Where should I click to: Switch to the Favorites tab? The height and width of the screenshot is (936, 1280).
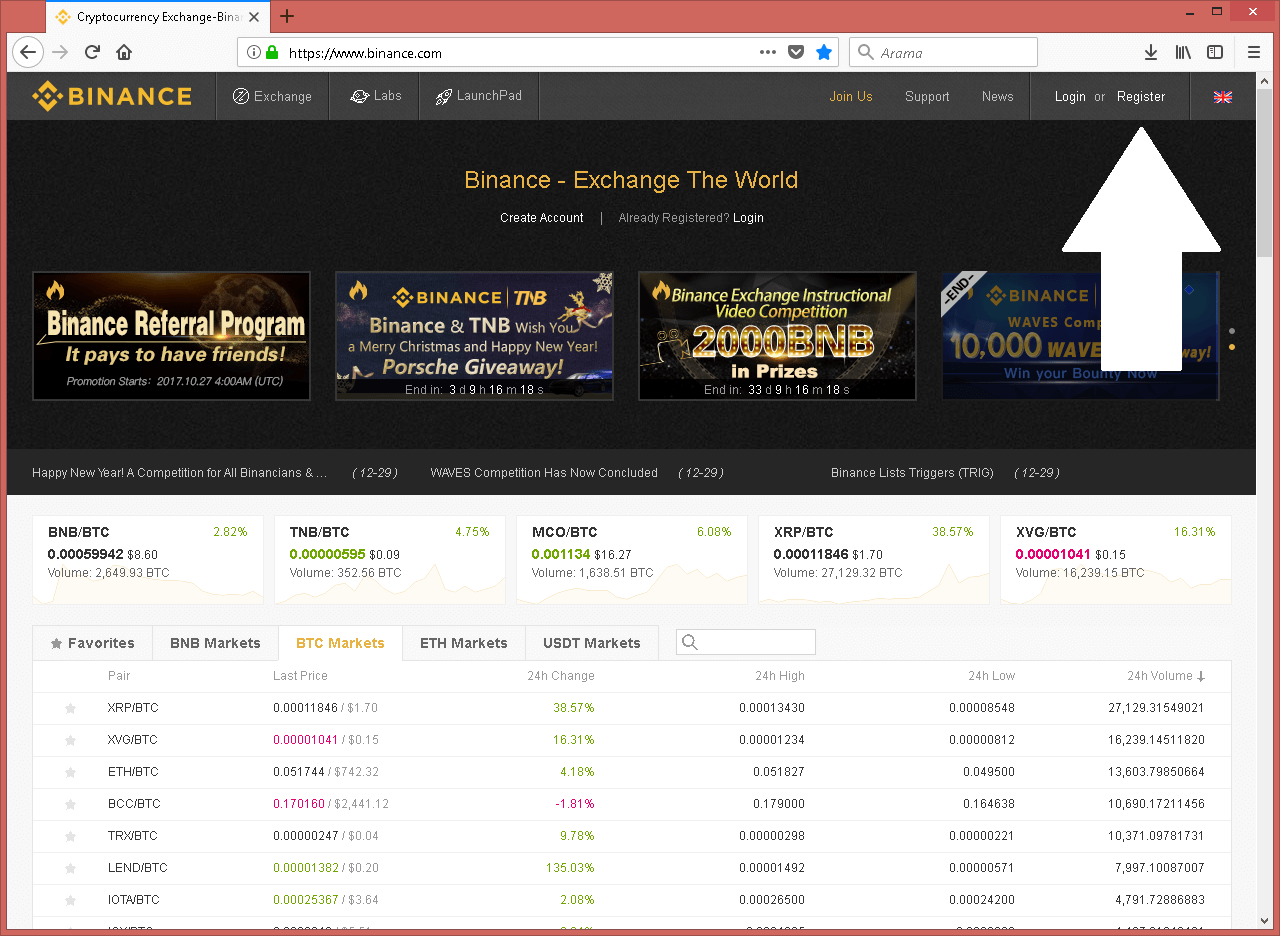tap(93, 643)
